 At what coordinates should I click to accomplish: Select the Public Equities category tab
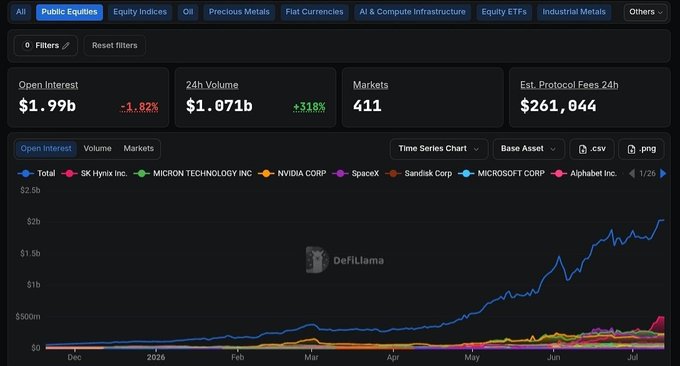[x=69, y=12]
